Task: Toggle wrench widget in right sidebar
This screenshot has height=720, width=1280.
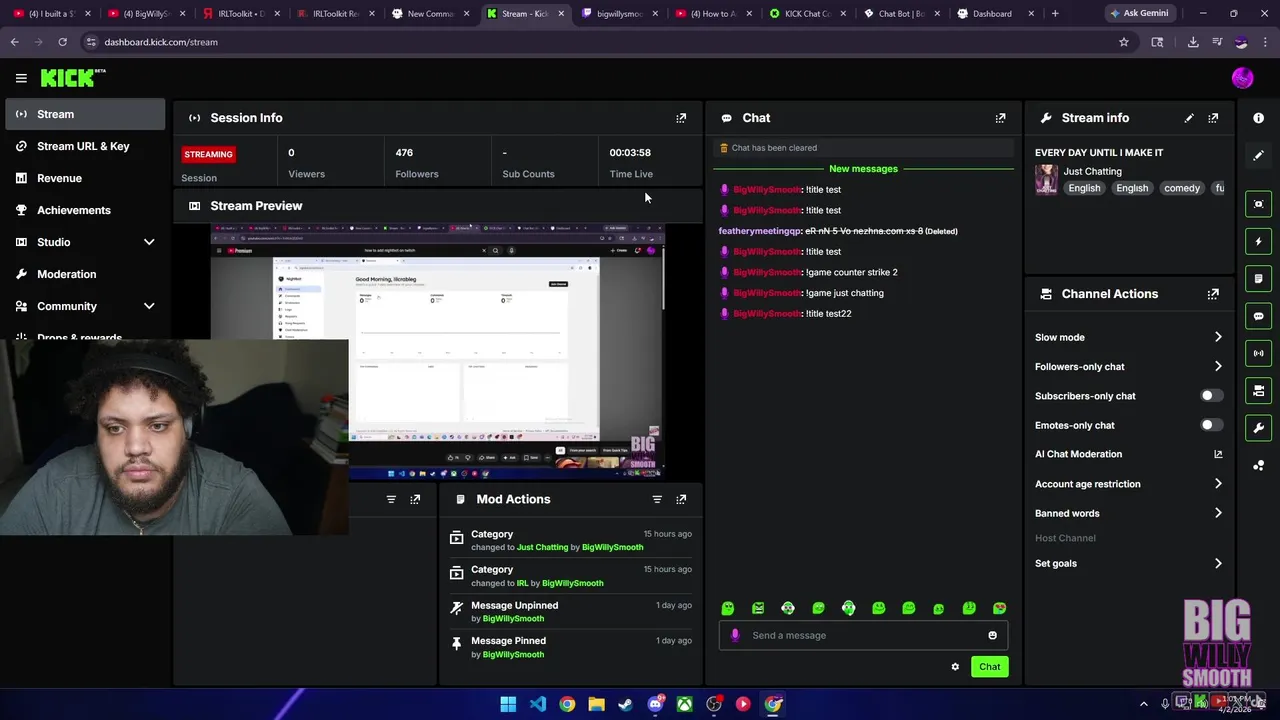Action: pos(1259,428)
